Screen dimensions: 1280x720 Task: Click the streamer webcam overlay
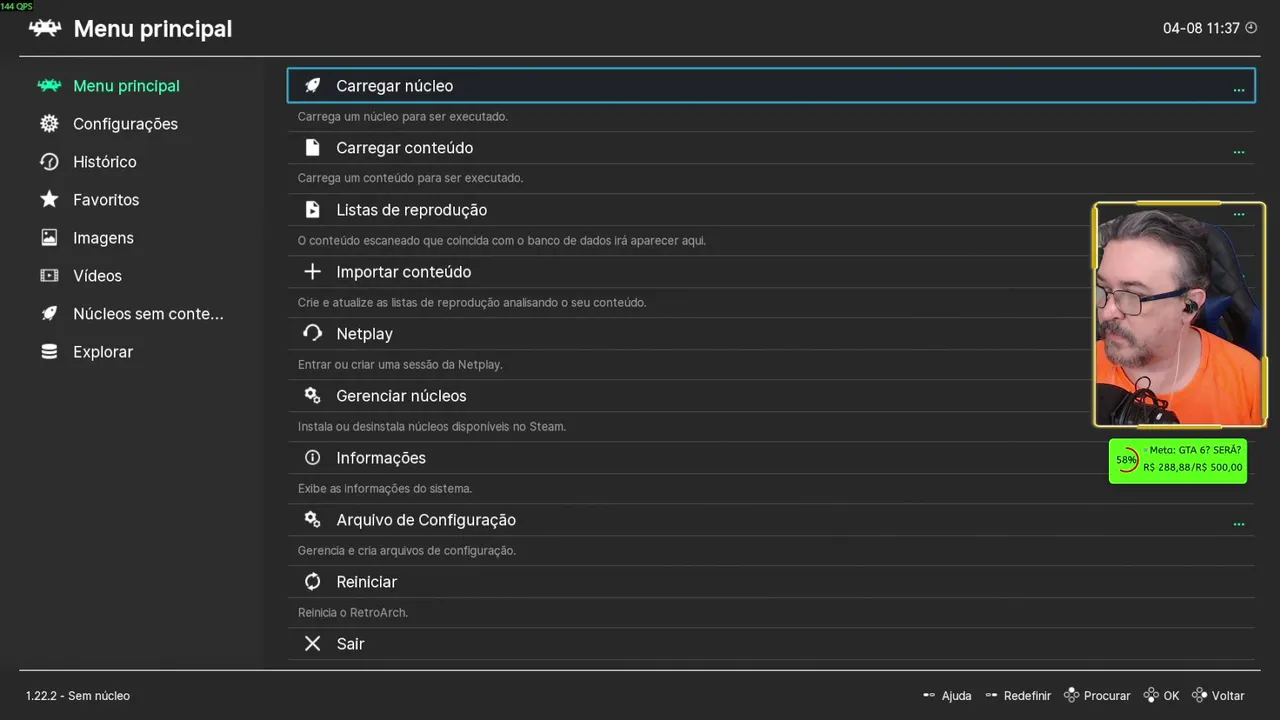click(1180, 315)
